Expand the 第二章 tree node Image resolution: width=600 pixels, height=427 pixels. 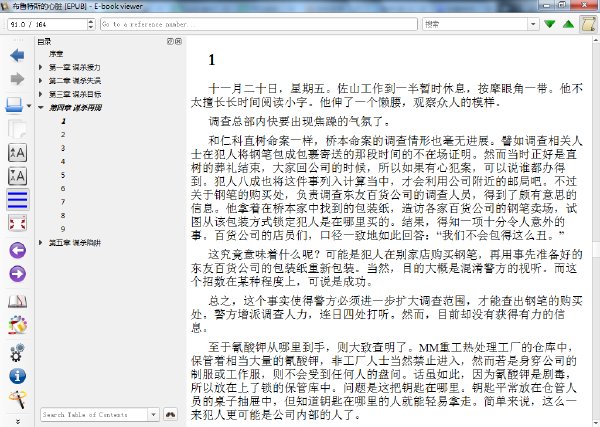(x=41, y=81)
